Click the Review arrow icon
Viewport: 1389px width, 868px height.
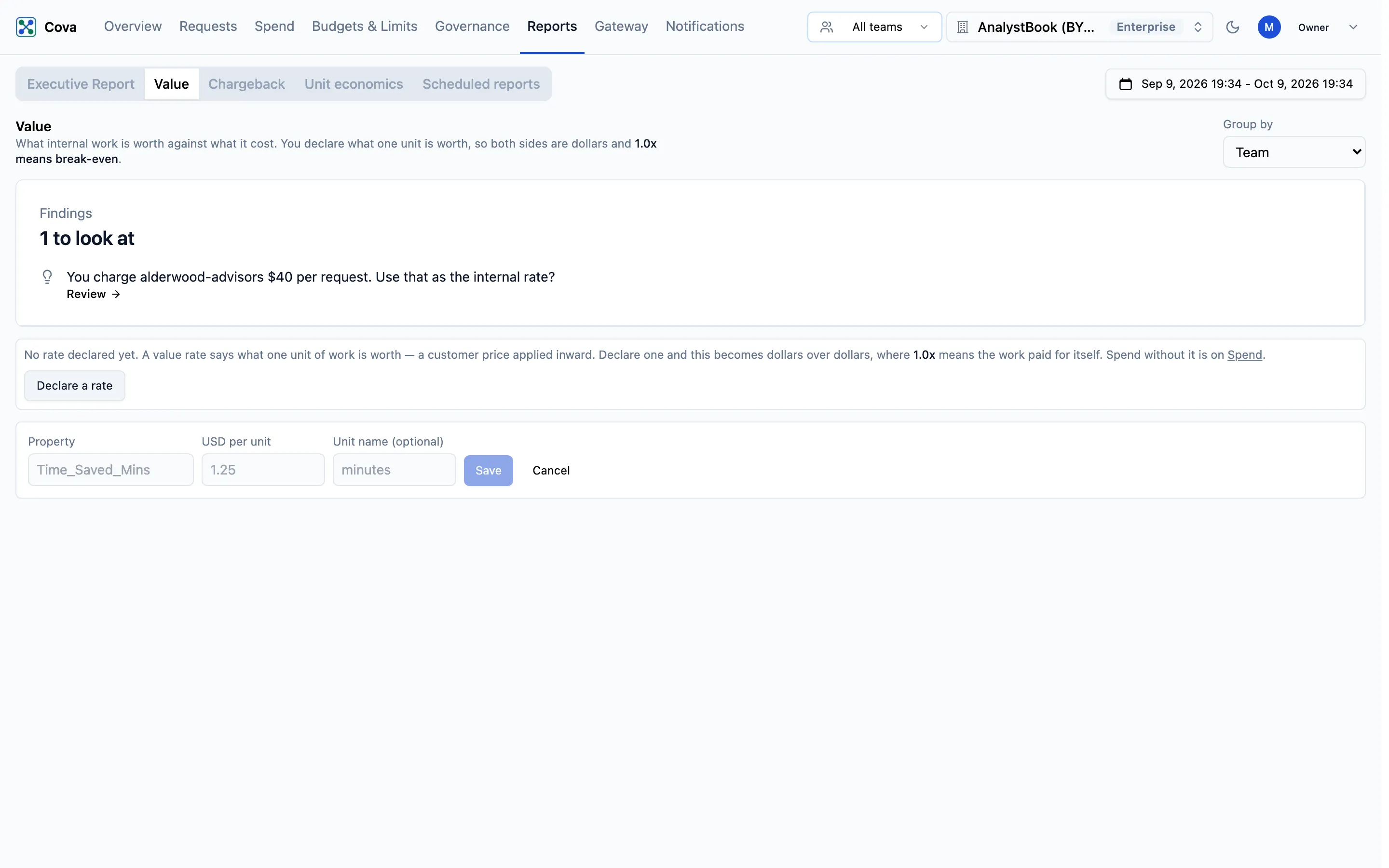point(116,295)
